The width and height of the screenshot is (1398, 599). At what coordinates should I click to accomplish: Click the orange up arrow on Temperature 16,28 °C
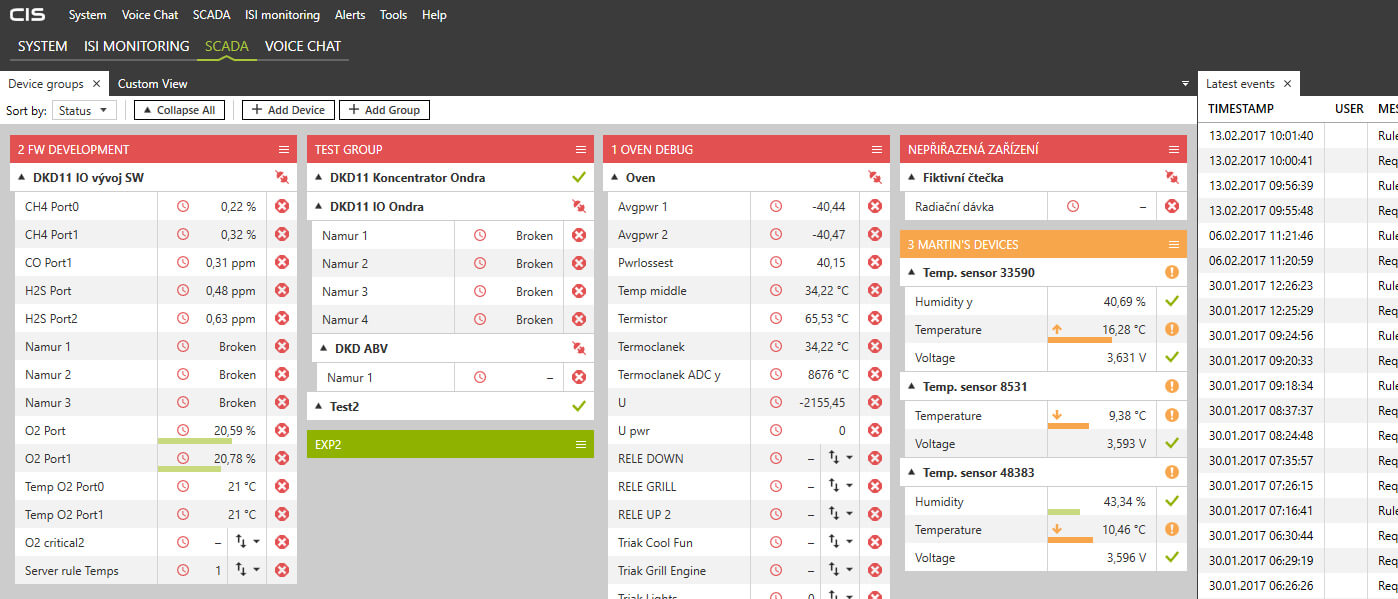[1057, 329]
